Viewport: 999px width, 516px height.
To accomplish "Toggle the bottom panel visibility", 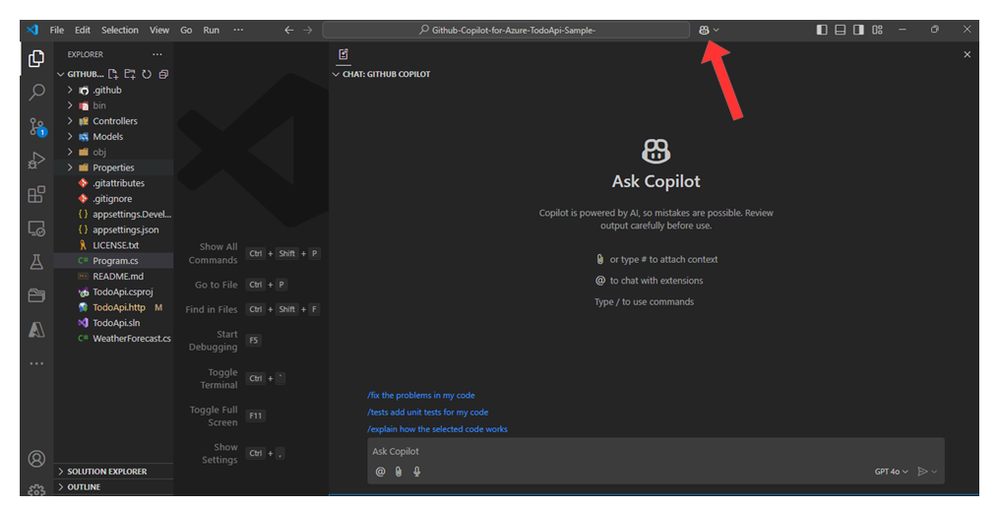I will click(840, 30).
